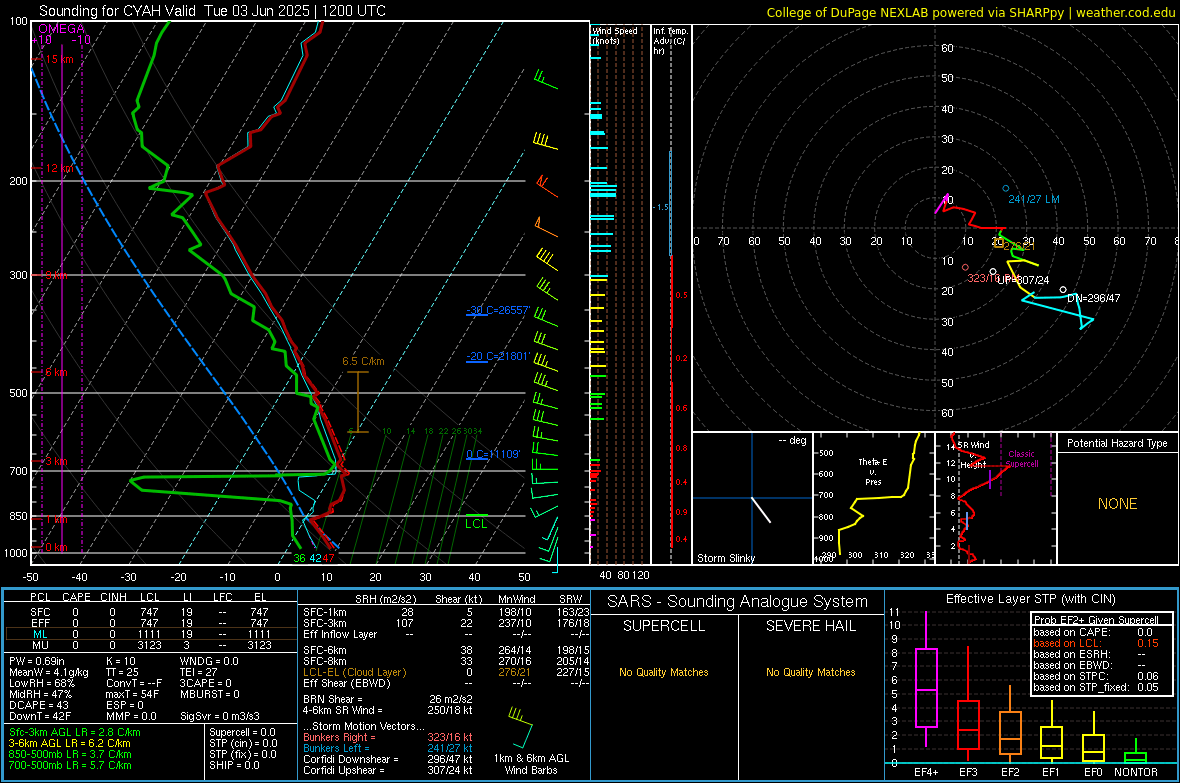Screen dimensions: 1180x783
Task: Click the "PW = 0.69in" value
Action: (37, 662)
